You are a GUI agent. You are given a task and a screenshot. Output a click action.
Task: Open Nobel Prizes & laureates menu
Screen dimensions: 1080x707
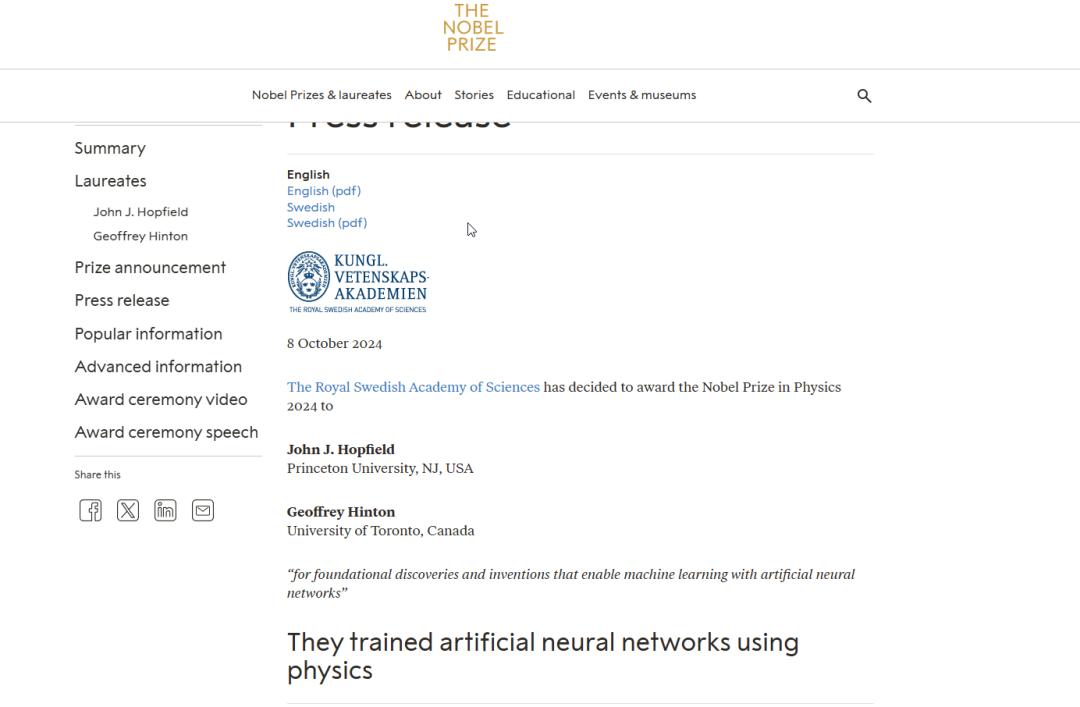[x=322, y=95]
